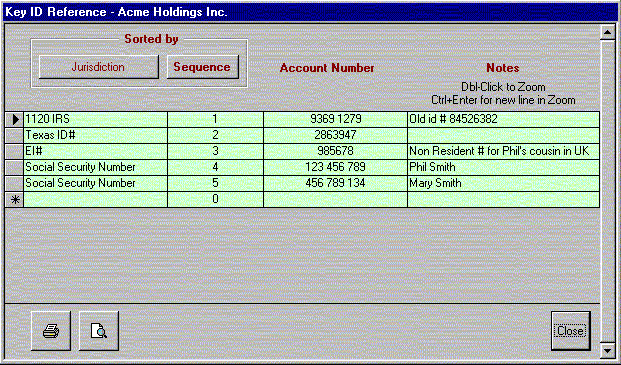The width and height of the screenshot is (621, 365).
Task: Select the 1120 IRS row selector arrow
Action: point(15,119)
